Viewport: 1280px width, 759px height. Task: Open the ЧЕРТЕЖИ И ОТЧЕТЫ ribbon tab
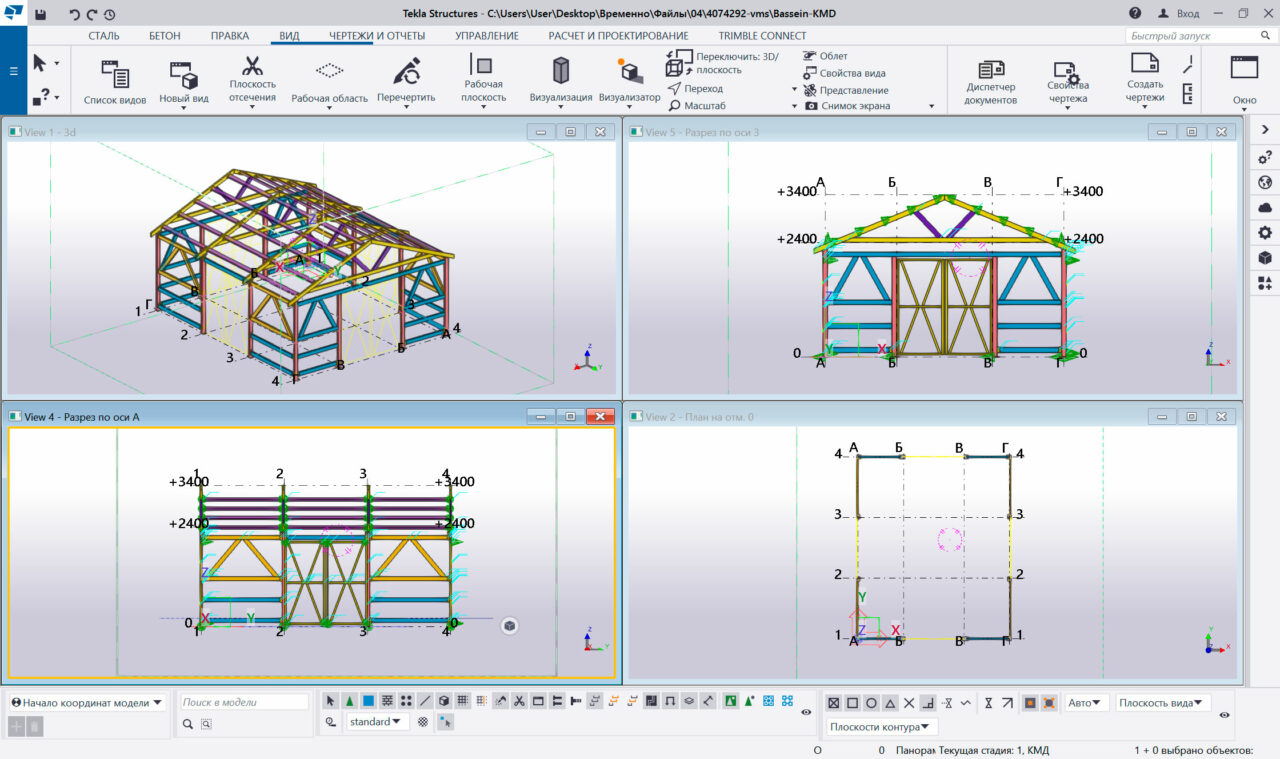click(377, 36)
